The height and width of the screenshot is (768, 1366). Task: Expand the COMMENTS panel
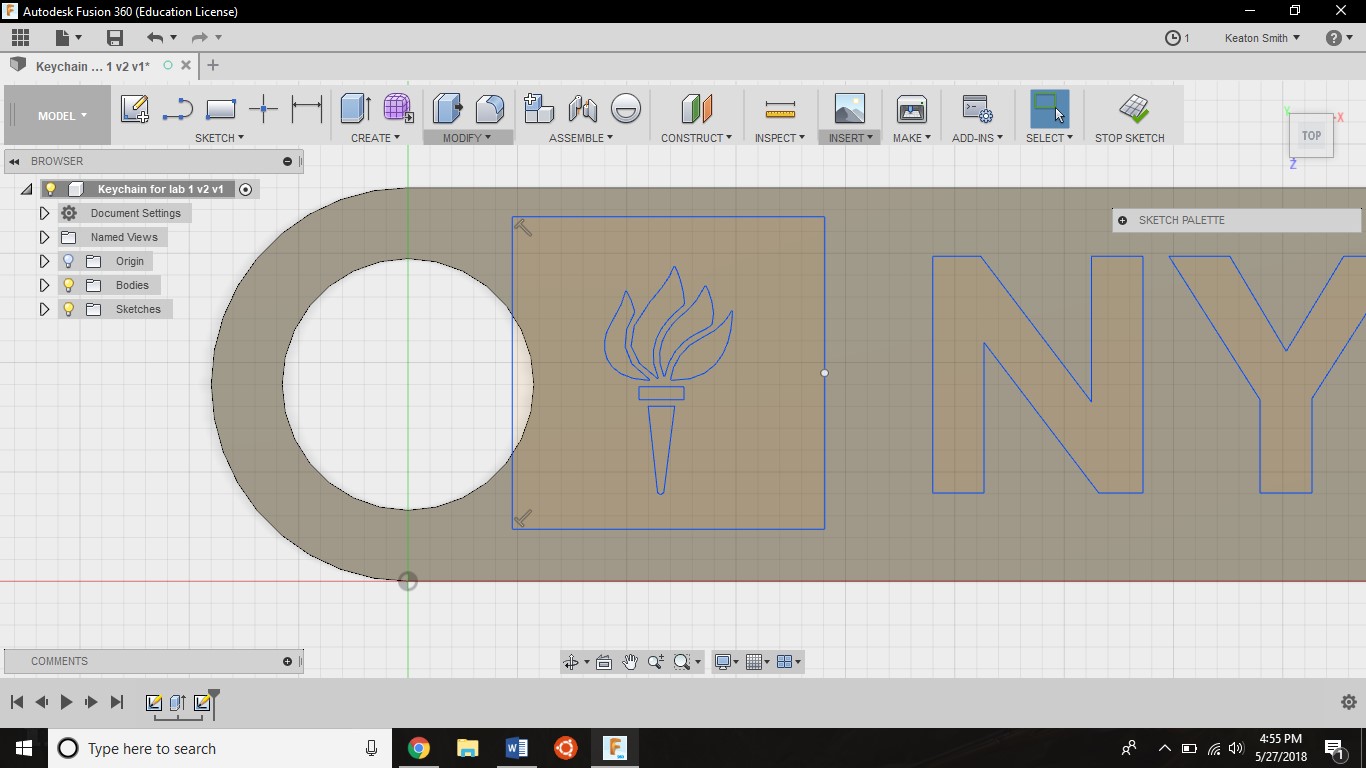click(288, 661)
